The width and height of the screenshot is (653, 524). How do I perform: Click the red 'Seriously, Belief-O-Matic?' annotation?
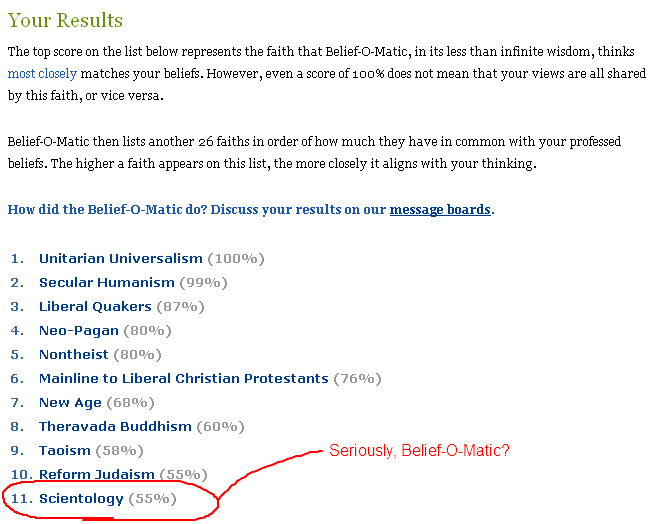pos(419,451)
